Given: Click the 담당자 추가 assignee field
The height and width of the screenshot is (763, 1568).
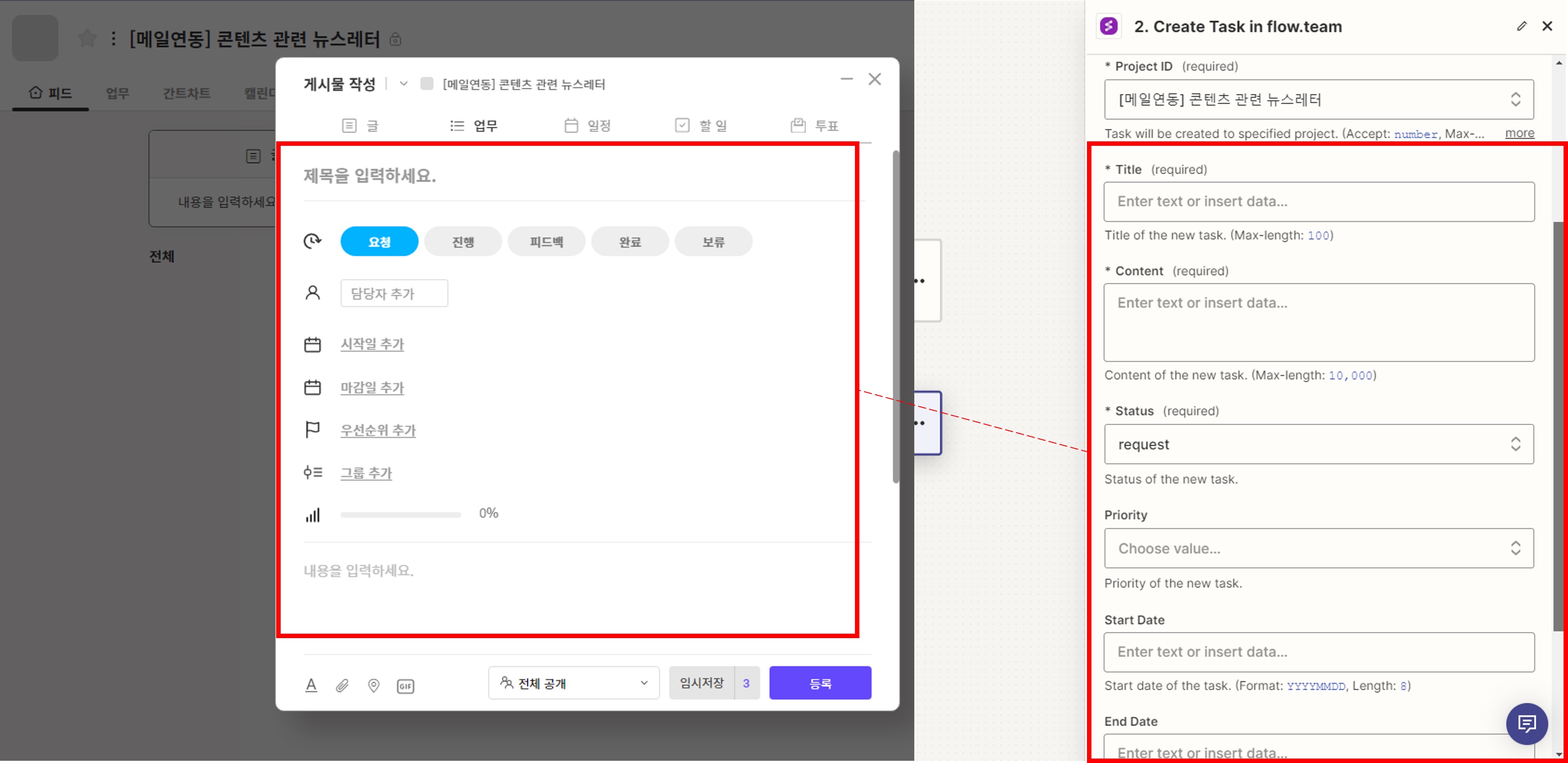Looking at the screenshot, I should click(394, 293).
